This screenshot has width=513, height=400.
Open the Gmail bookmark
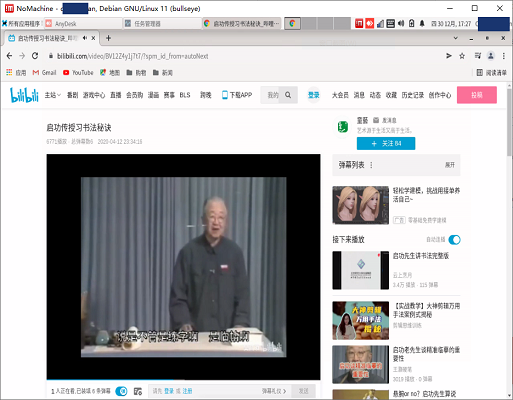[44, 72]
